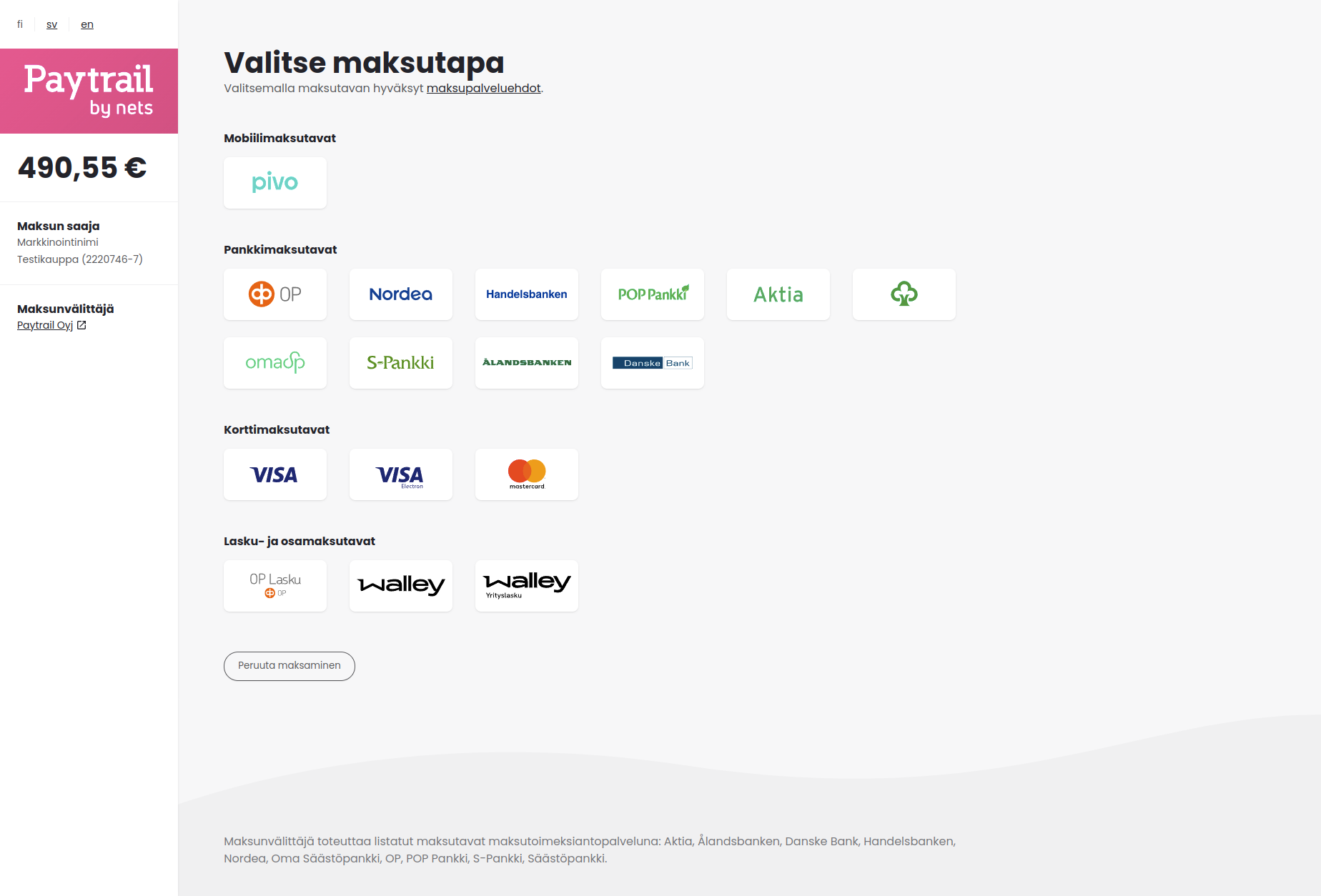The width and height of the screenshot is (1321, 896).
Task: Switch language to English (en)
Action: (x=87, y=24)
